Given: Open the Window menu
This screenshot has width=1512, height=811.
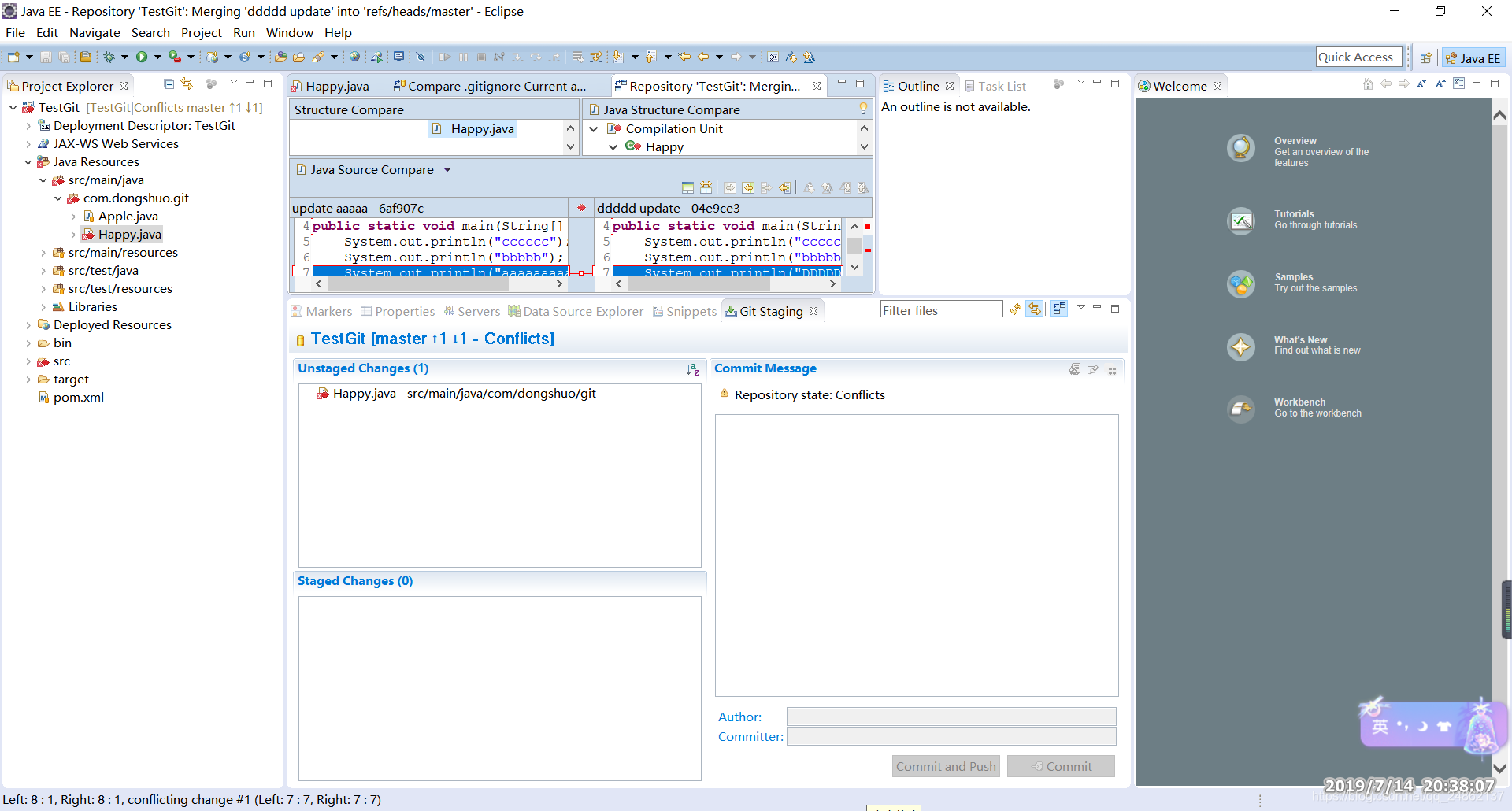Looking at the screenshot, I should [290, 32].
